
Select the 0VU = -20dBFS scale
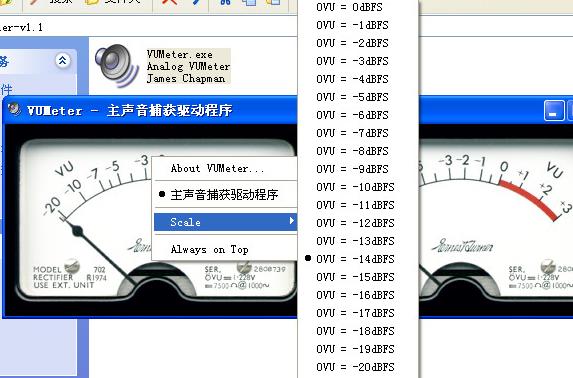pos(358,367)
